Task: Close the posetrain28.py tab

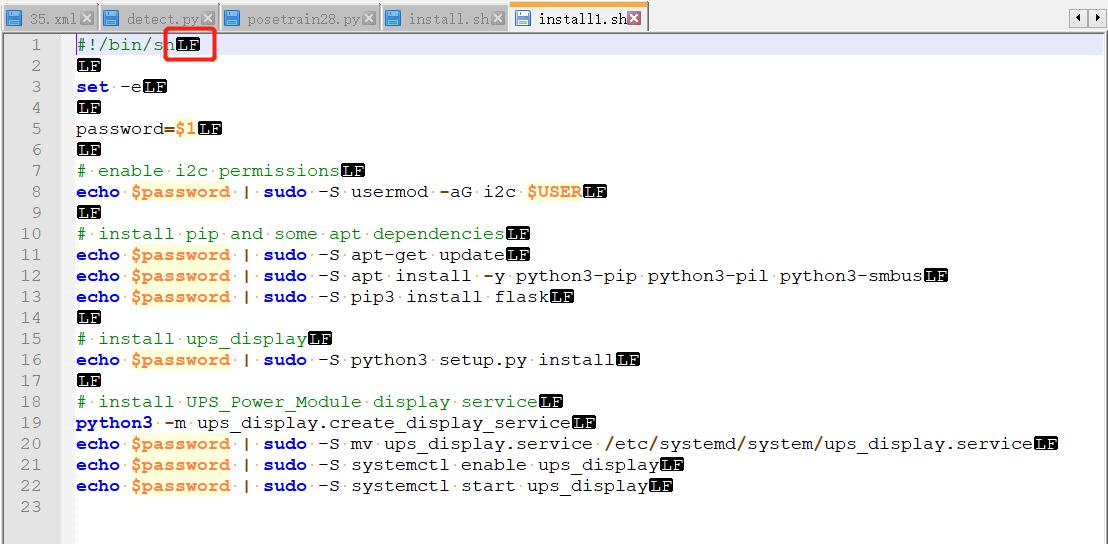Action: click(369, 19)
